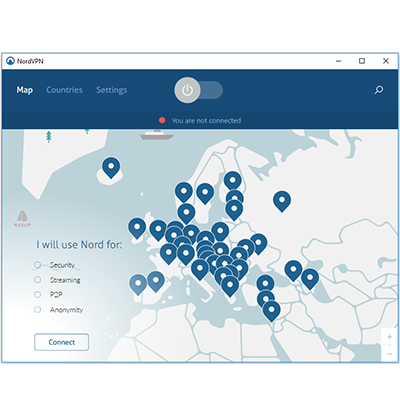Zoom in the map with plus

[389, 337]
